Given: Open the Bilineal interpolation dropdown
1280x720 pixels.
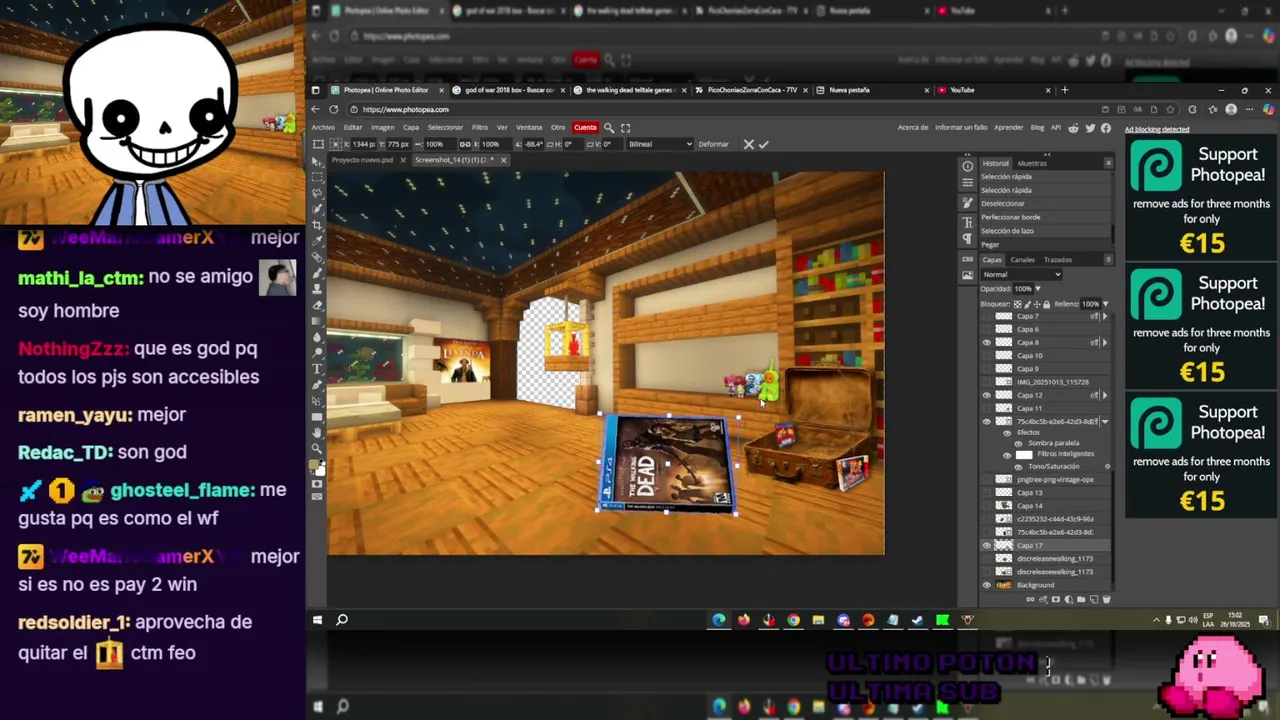Looking at the screenshot, I should pos(660,144).
